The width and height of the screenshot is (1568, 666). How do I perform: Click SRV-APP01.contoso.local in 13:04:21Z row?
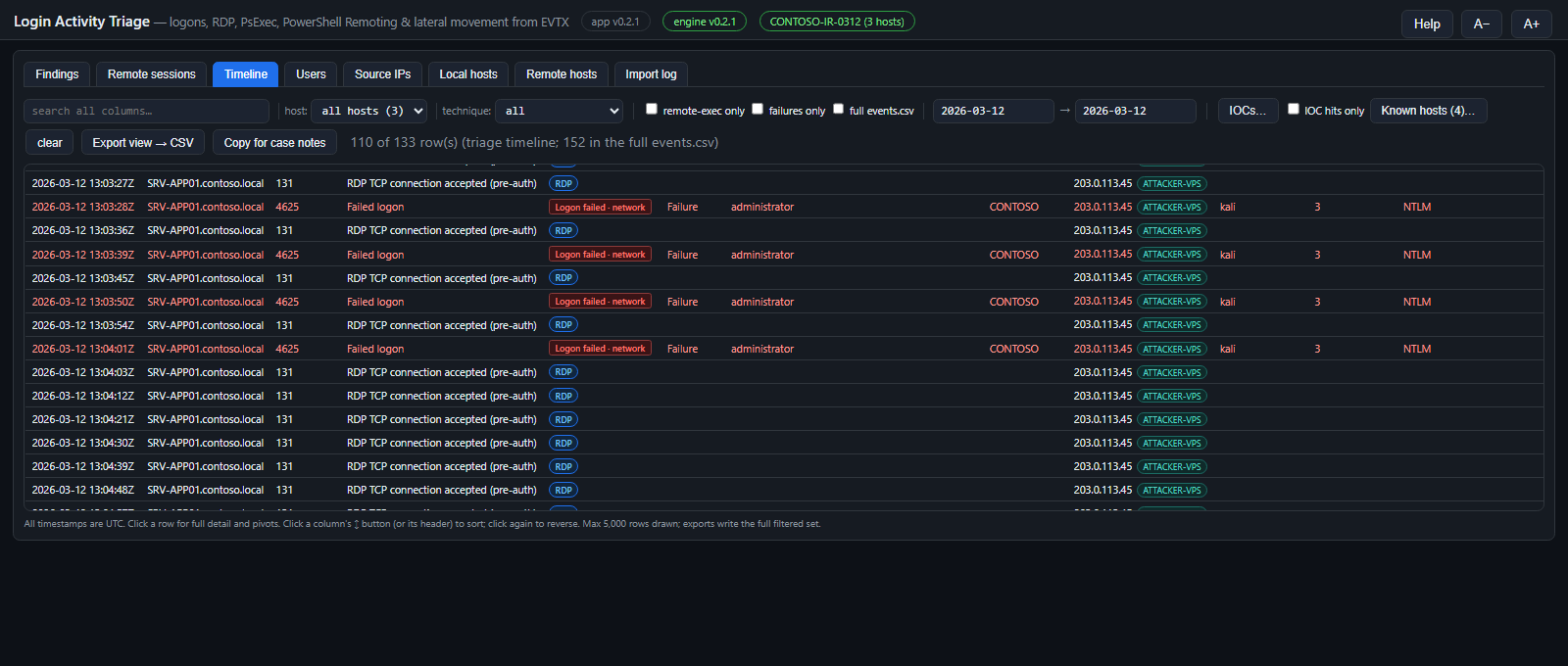pyautogui.click(x=206, y=419)
